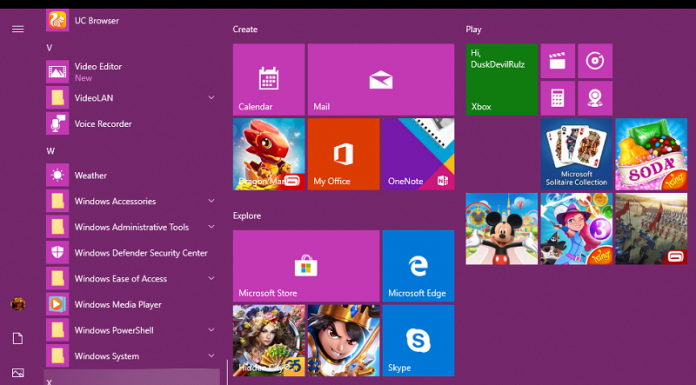This screenshot has width=696, height=385.
Task: Open the Microsoft Store tile
Action: coord(306,266)
